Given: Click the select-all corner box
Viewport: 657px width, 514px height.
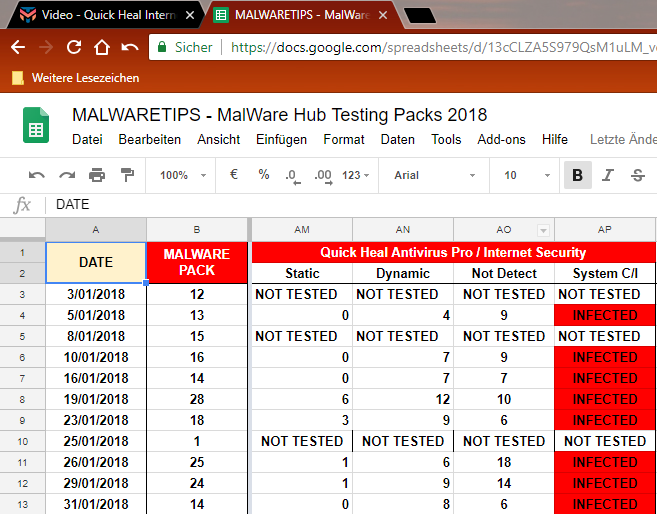Looking at the screenshot, I should click(x=22, y=230).
